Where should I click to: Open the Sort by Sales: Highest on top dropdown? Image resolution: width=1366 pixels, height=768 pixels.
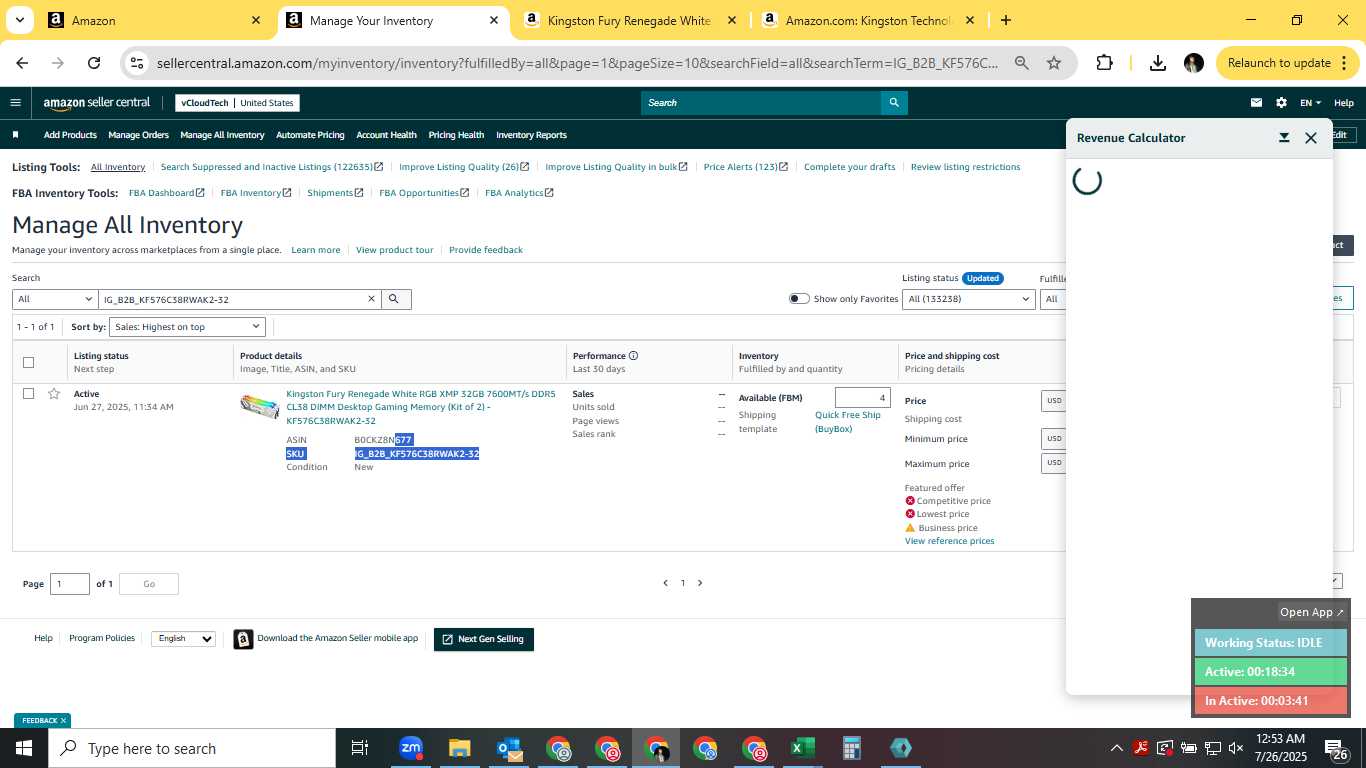(187, 327)
